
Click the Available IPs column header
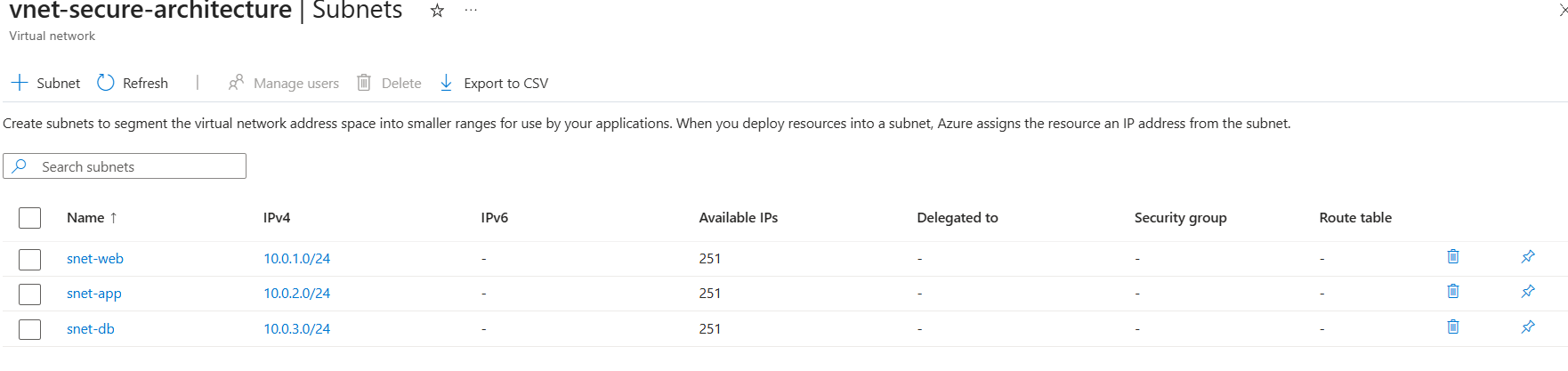point(739,218)
